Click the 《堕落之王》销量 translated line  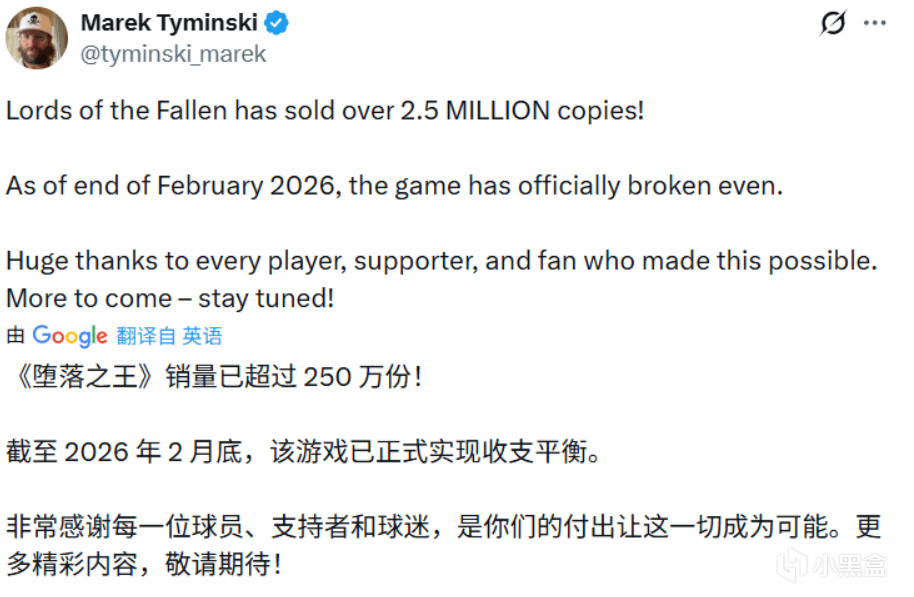[213, 377]
